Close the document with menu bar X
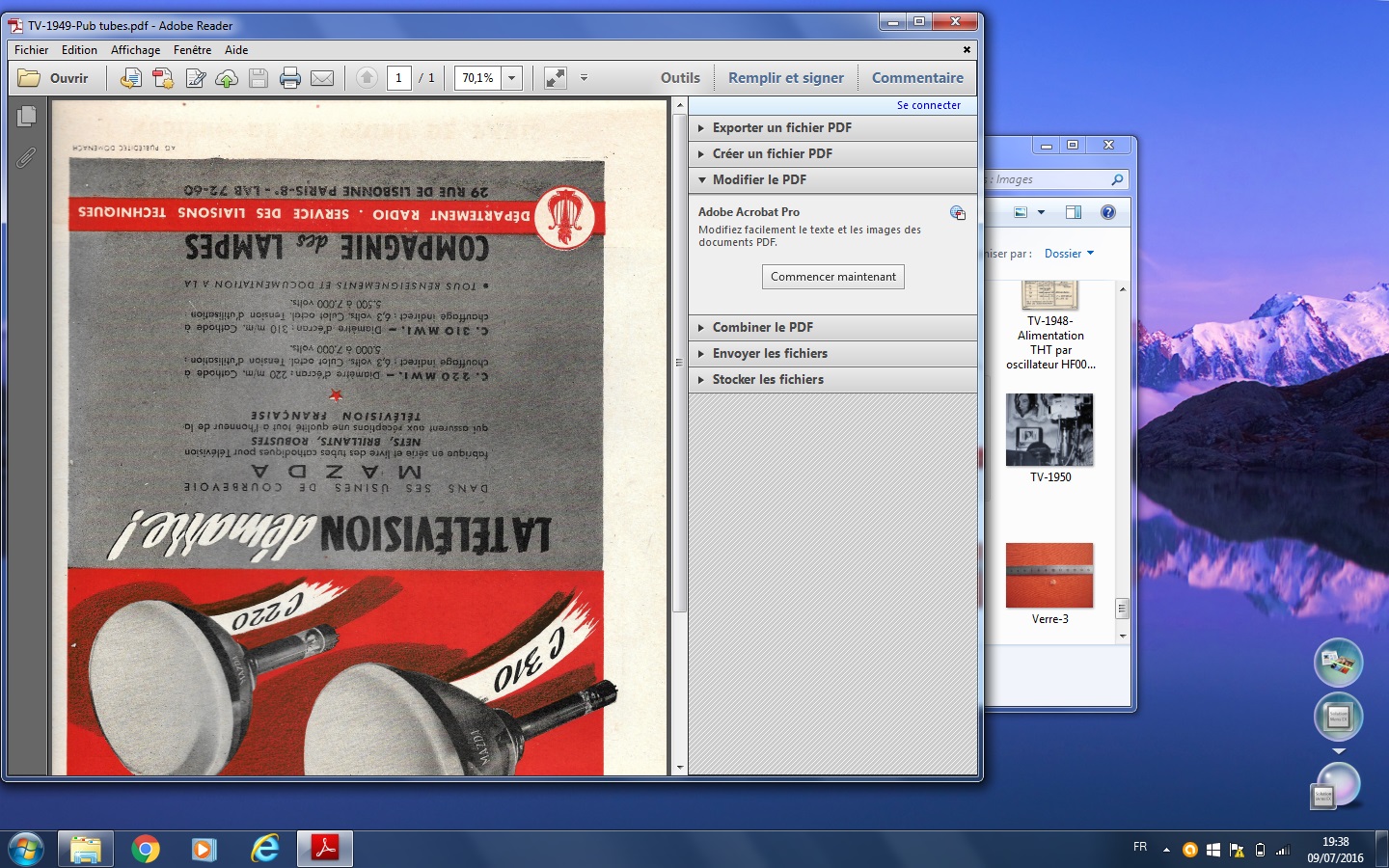Image resolution: width=1389 pixels, height=868 pixels. [x=967, y=50]
